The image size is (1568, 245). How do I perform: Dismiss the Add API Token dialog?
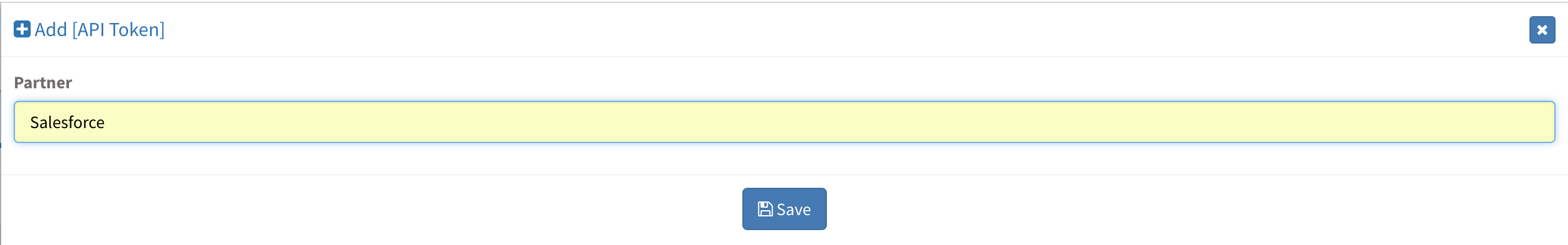tap(1542, 30)
